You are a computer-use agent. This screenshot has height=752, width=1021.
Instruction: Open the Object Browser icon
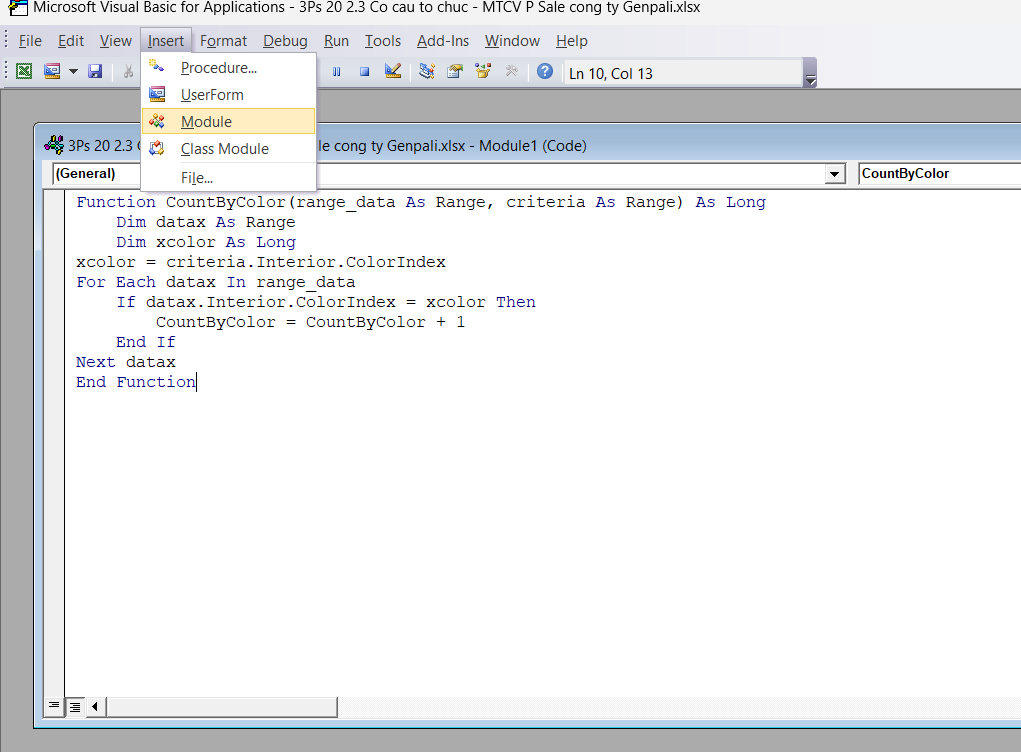tap(483, 72)
